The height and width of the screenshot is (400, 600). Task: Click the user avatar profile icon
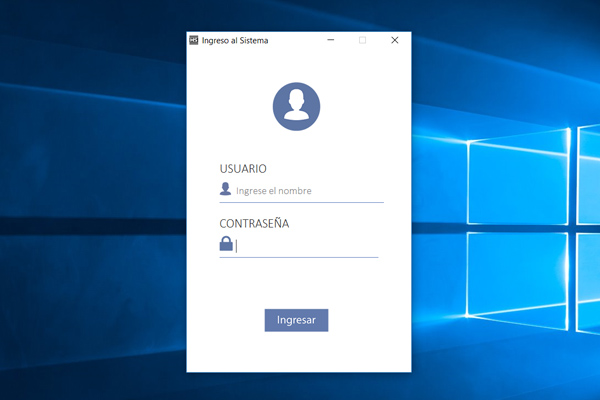point(296,106)
